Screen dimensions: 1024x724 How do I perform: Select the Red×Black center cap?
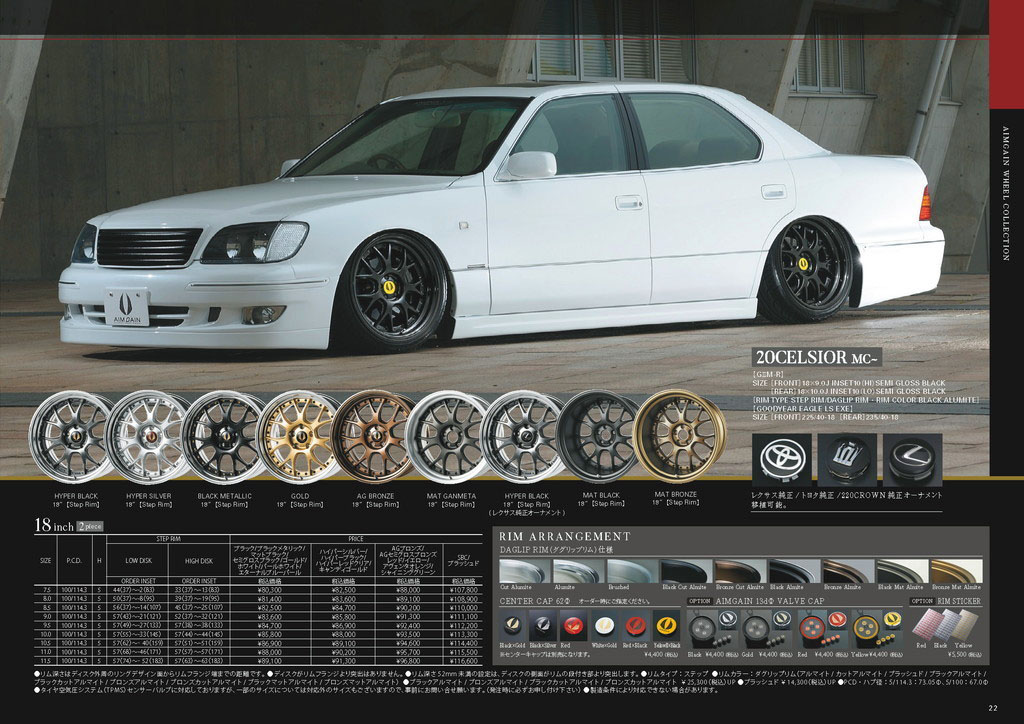tap(635, 626)
